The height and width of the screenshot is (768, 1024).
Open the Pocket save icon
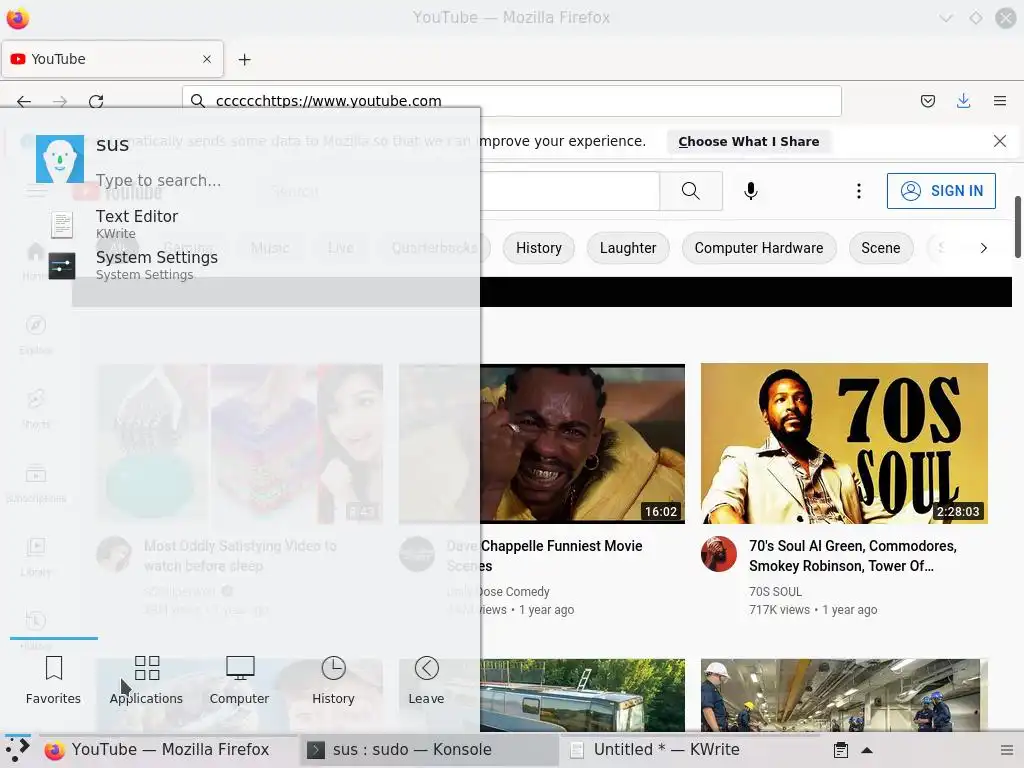pyautogui.click(x=927, y=101)
